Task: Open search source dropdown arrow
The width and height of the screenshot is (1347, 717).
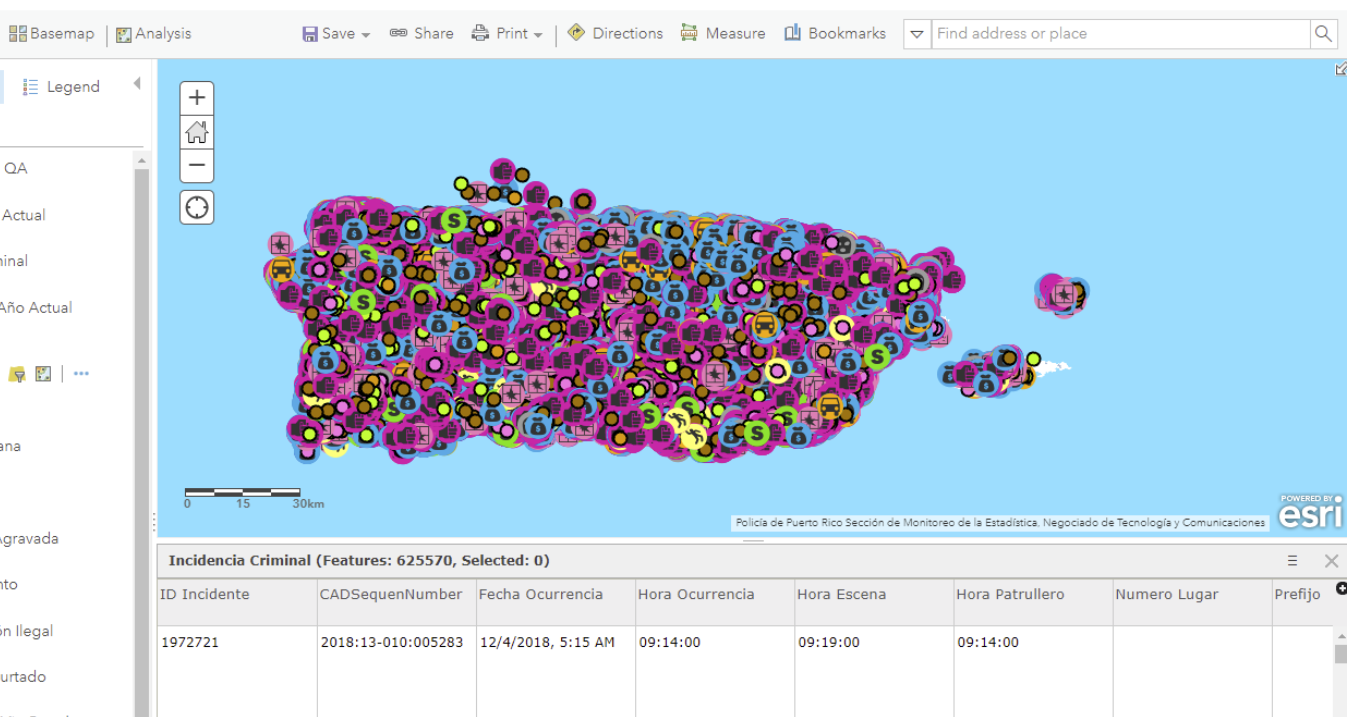Action: [x=917, y=34]
